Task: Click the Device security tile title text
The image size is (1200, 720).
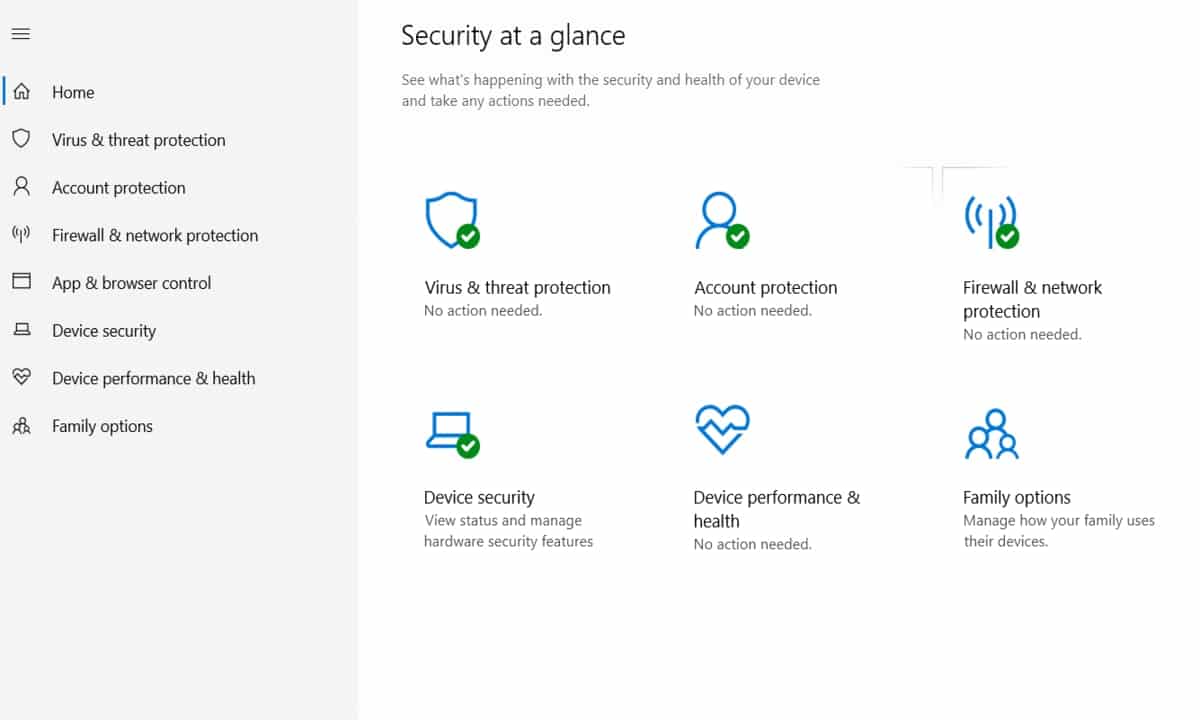Action: (479, 497)
